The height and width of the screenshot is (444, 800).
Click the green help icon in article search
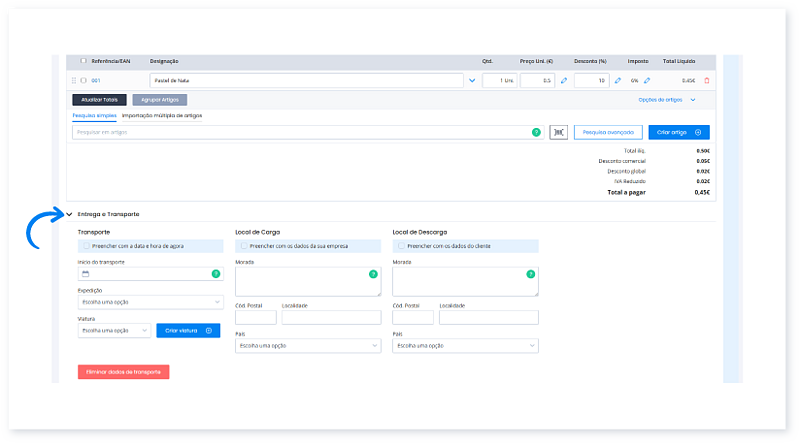pyautogui.click(x=536, y=132)
